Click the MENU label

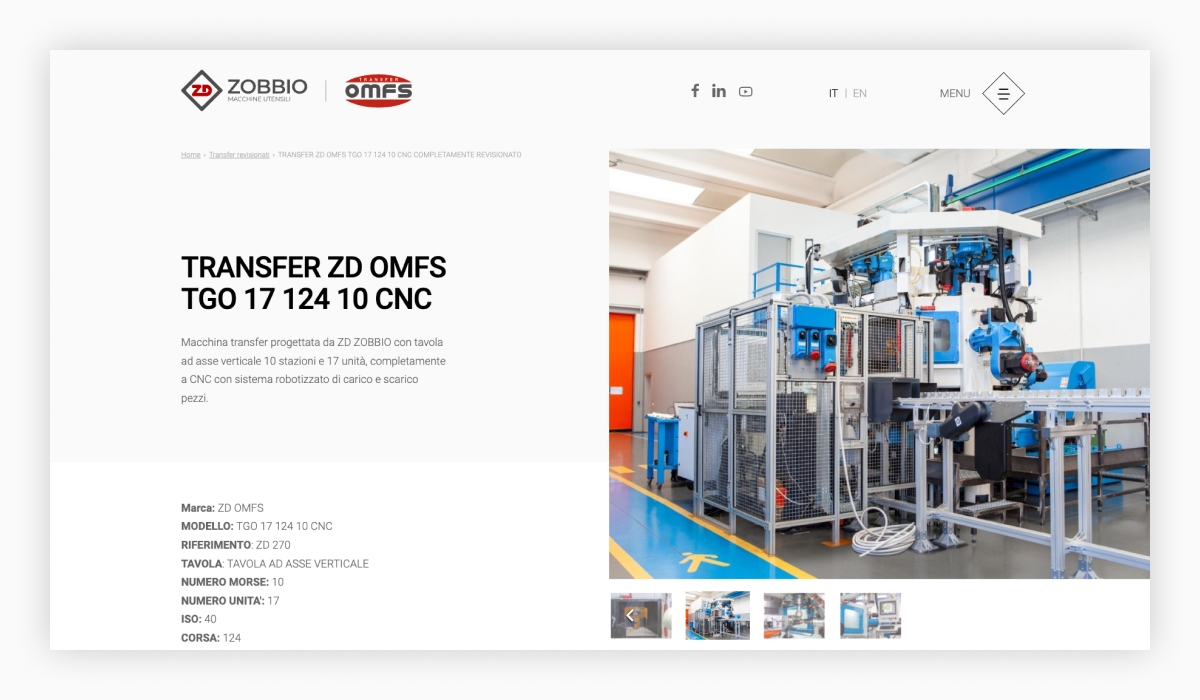[955, 93]
